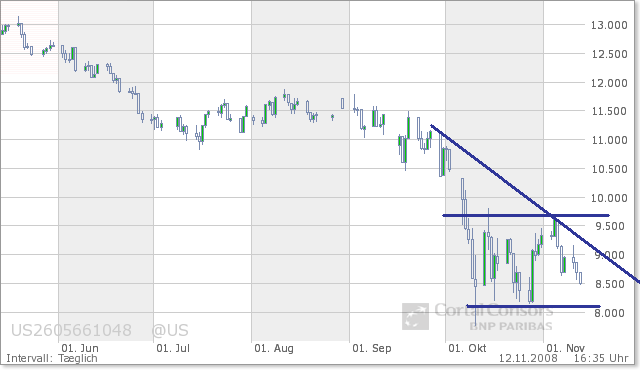Image resolution: width=640 pixels, height=370 pixels.
Task: Click the 10.000 price axis label
Action: tap(609, 198)
